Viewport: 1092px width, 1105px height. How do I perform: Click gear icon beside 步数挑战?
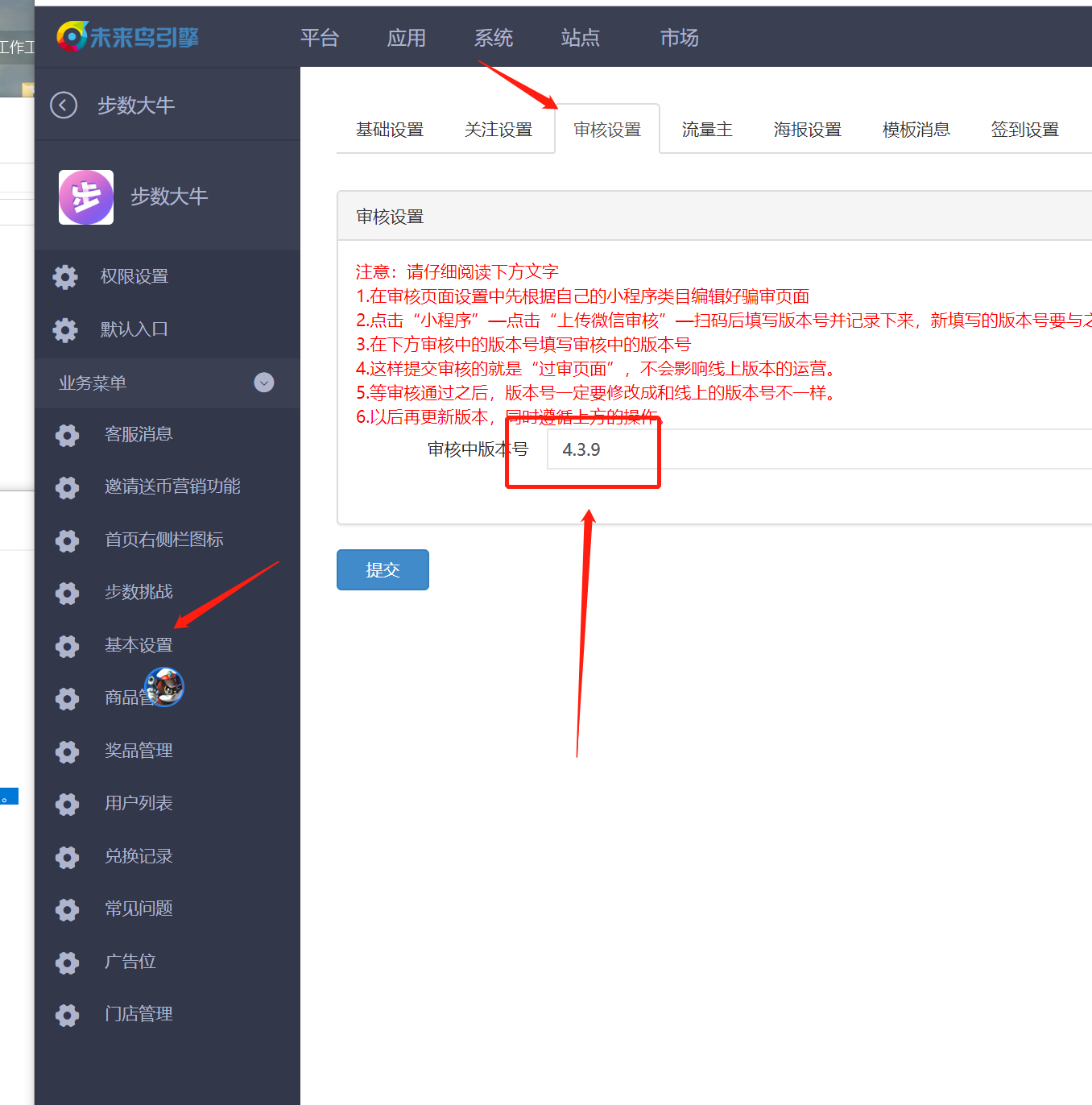[68, 593]
